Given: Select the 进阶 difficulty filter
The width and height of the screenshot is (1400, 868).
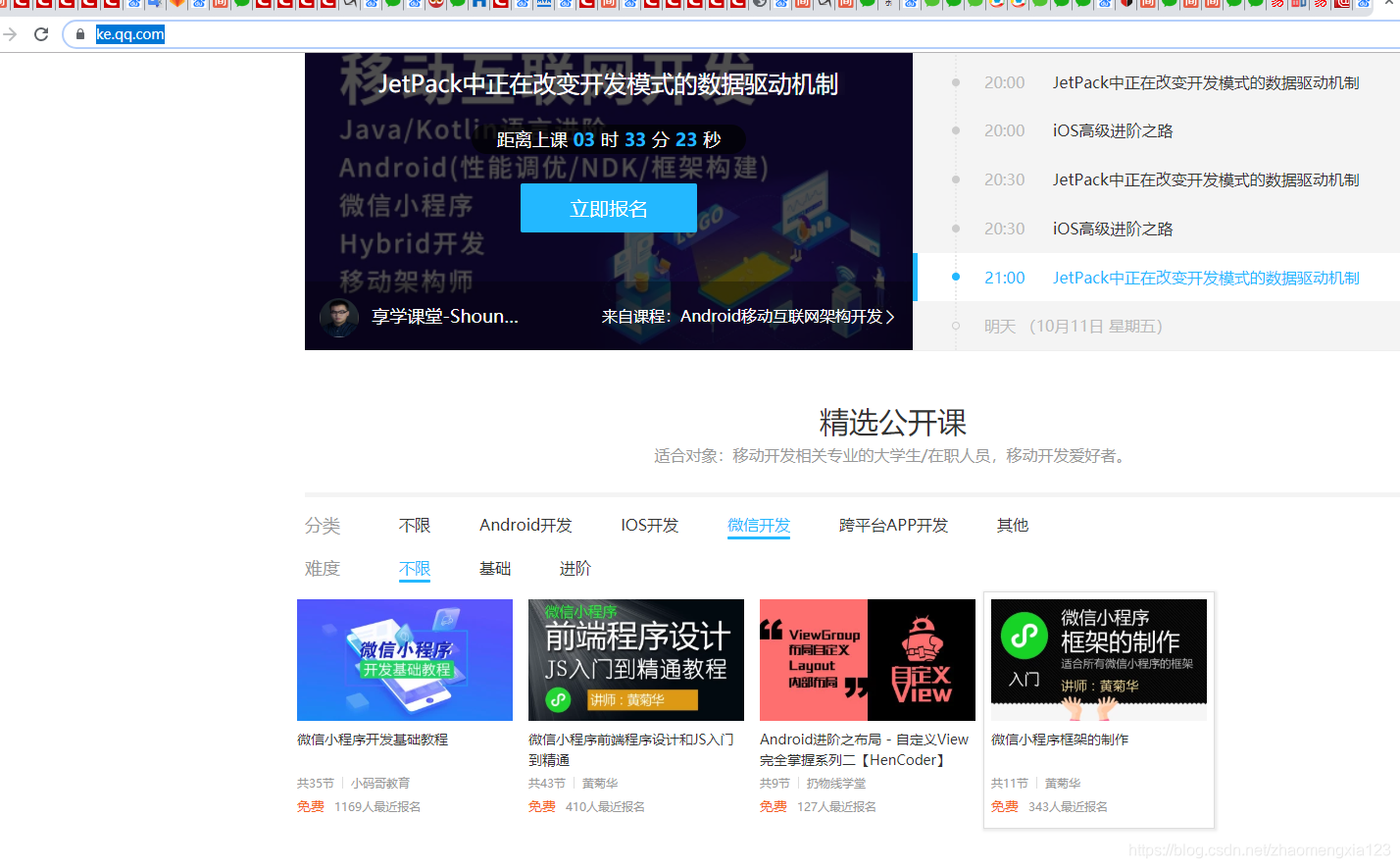Looking at the screenshot, I should tap(575, 569).
